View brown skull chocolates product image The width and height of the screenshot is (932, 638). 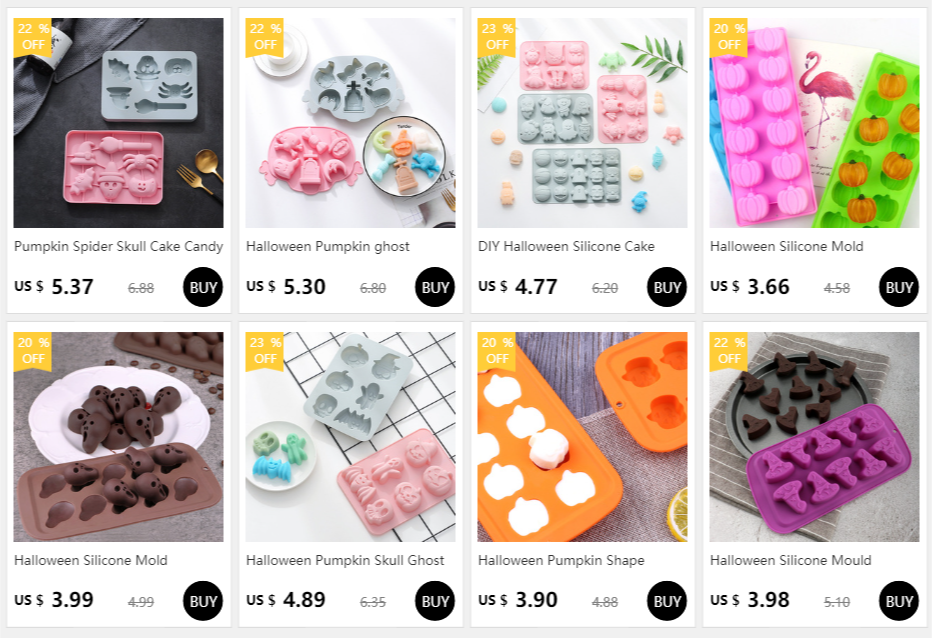[x=118, y=436]
